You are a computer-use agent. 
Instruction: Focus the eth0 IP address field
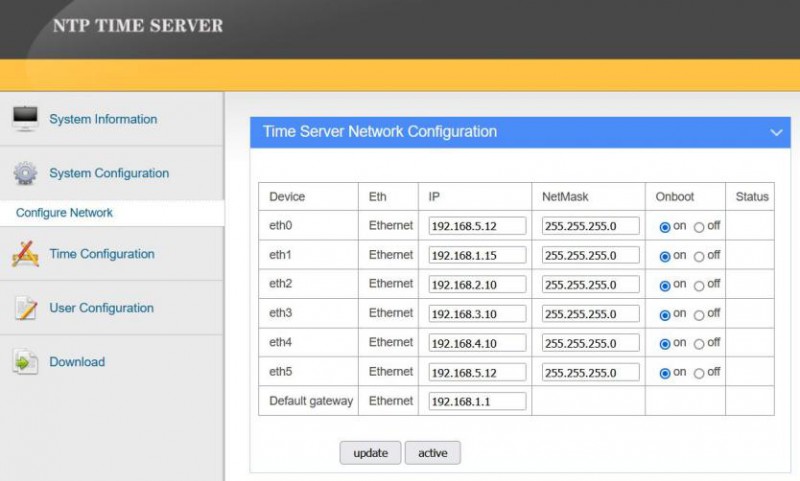tap(477, 226)
